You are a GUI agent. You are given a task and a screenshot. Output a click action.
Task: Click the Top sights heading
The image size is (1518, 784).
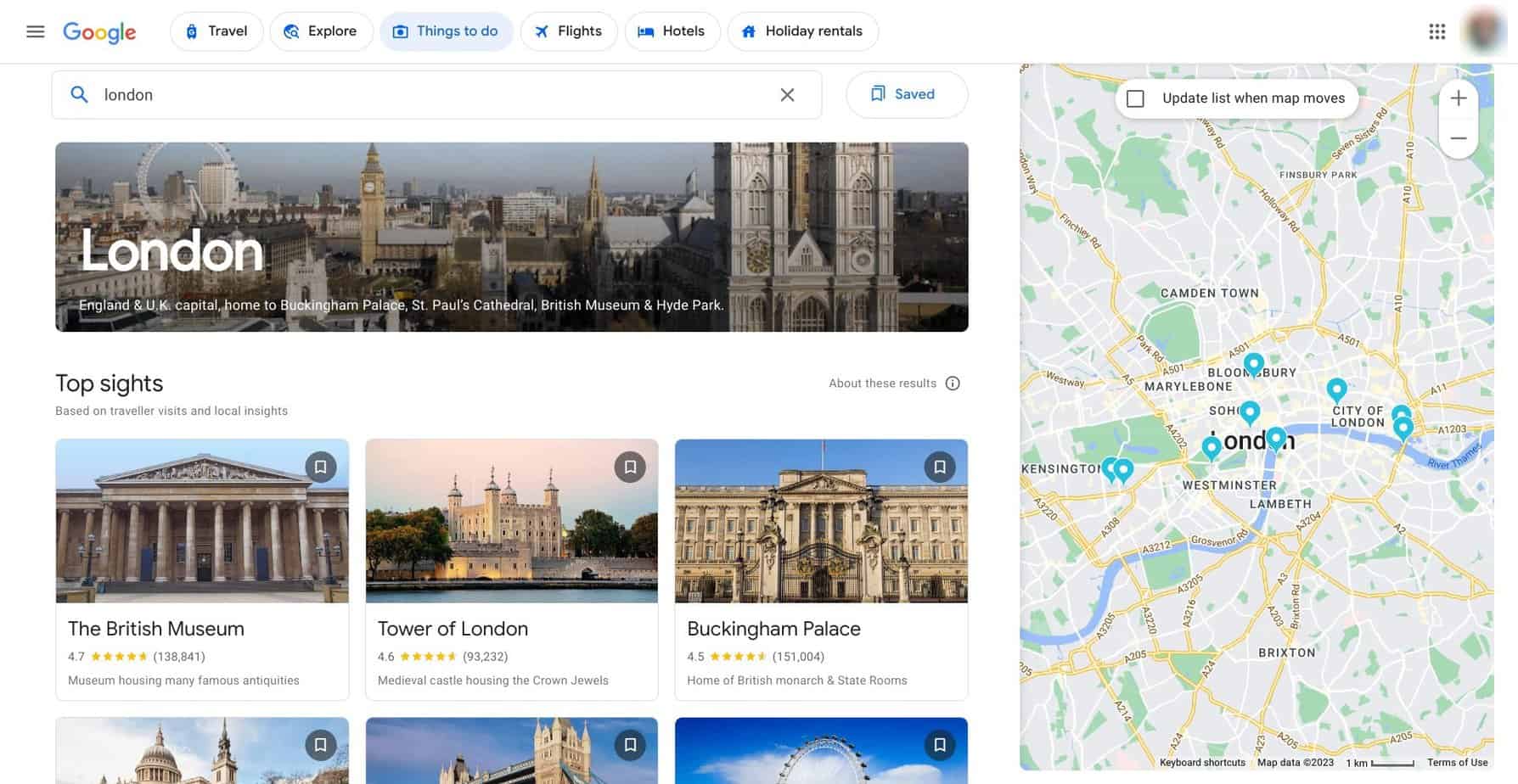point(109,384)
